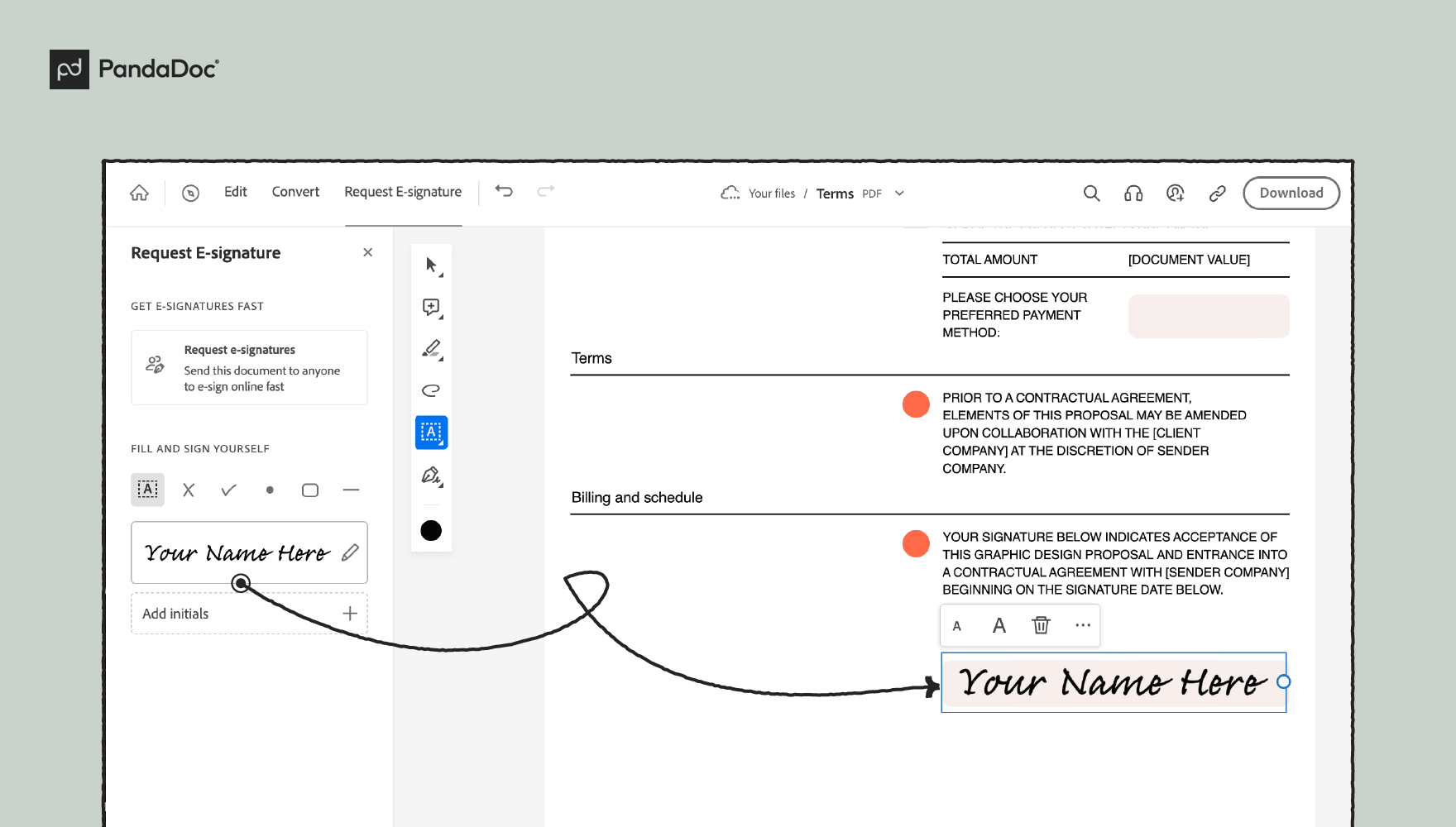Delete the signature using the trash icon
Image resolution: width=1456 pixels, height=827 pixels.
(1041, 625)
